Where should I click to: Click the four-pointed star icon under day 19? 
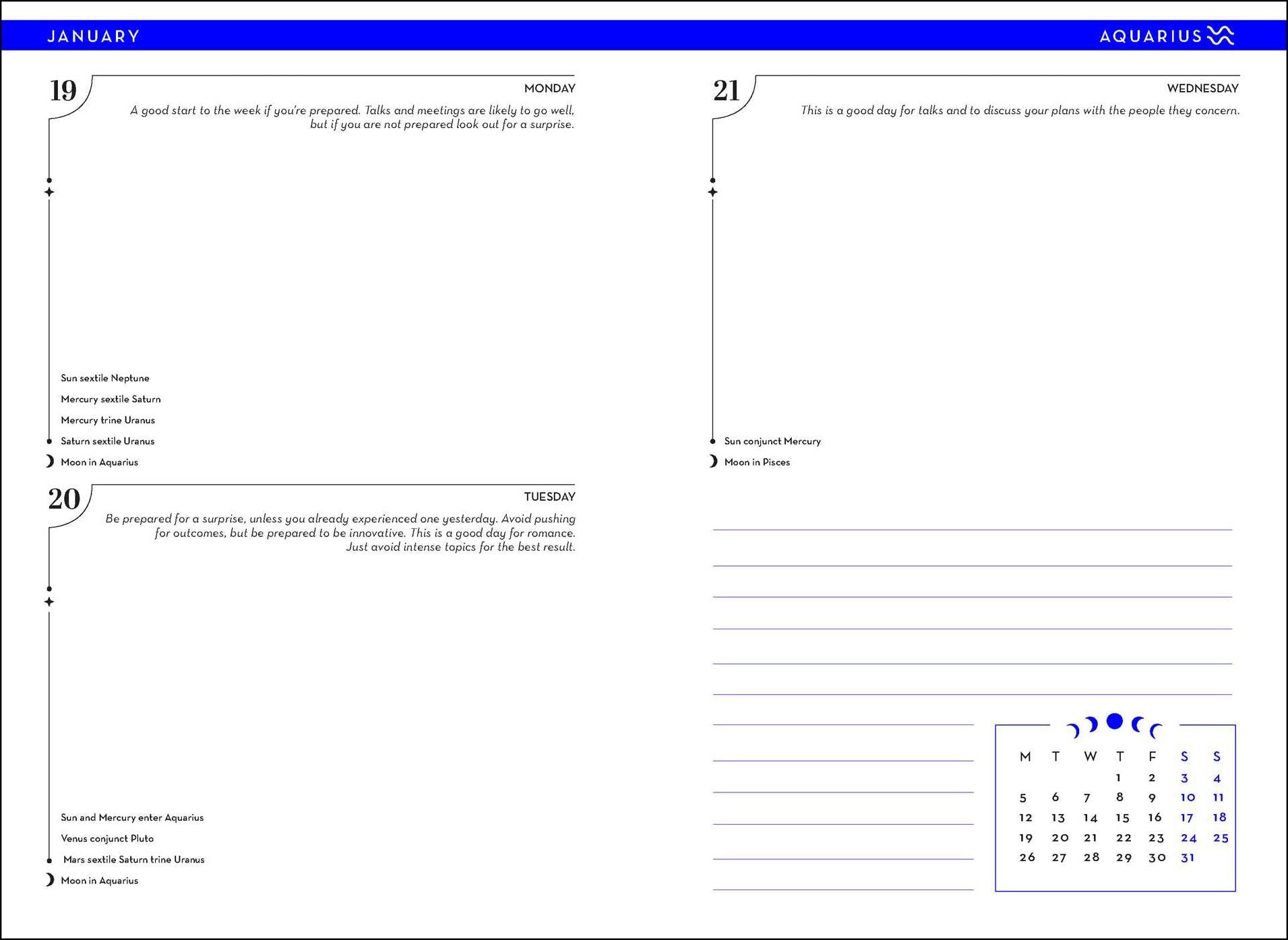coord(48,193)
